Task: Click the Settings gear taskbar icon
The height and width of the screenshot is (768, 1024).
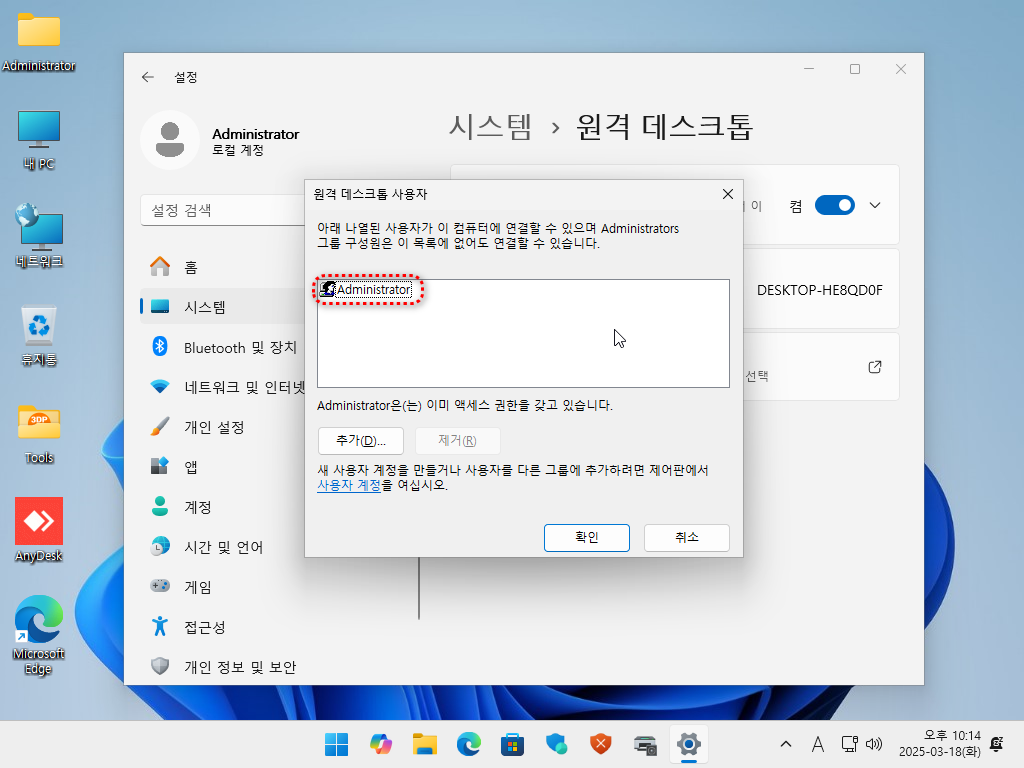Action: (689, 744)
